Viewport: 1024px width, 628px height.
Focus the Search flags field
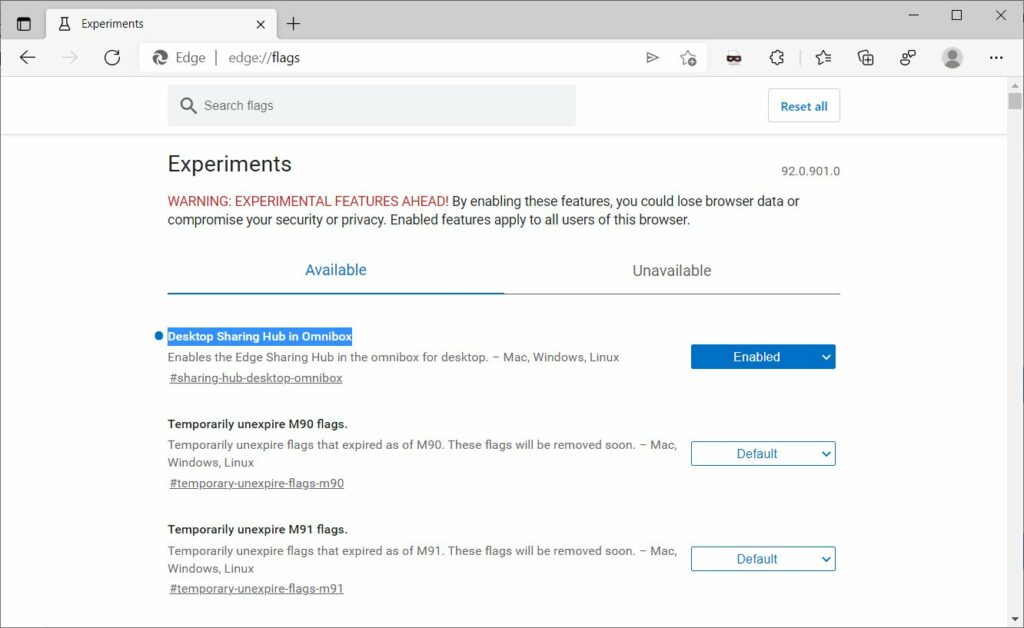tap(372, 105)
